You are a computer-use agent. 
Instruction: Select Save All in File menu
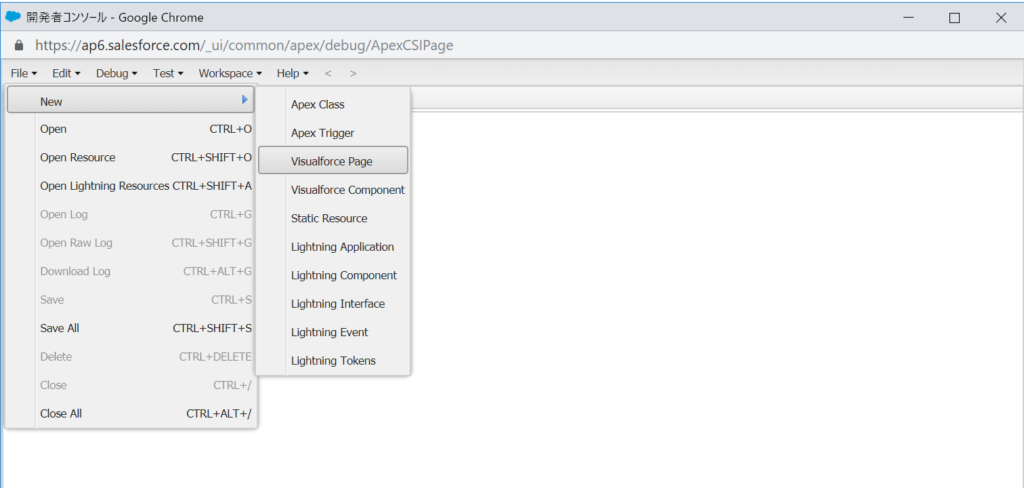coord(59,328)
